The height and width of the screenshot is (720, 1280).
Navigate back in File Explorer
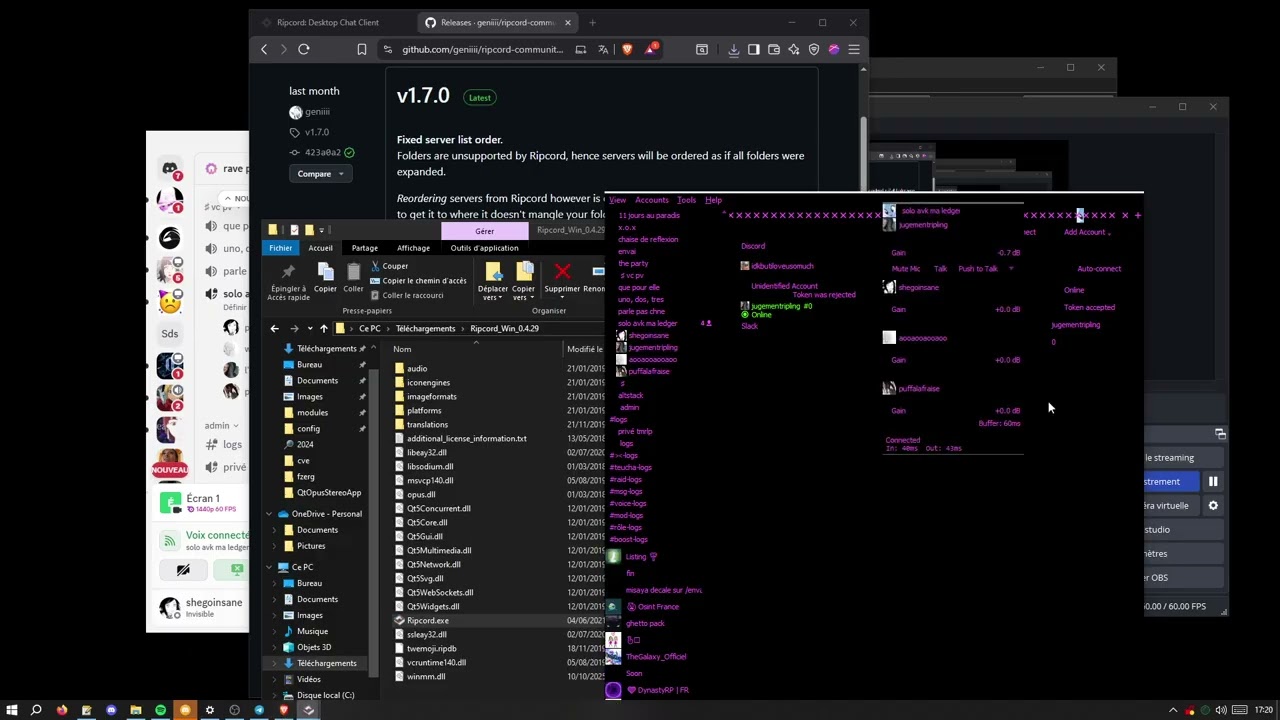(x=274, y=328)
